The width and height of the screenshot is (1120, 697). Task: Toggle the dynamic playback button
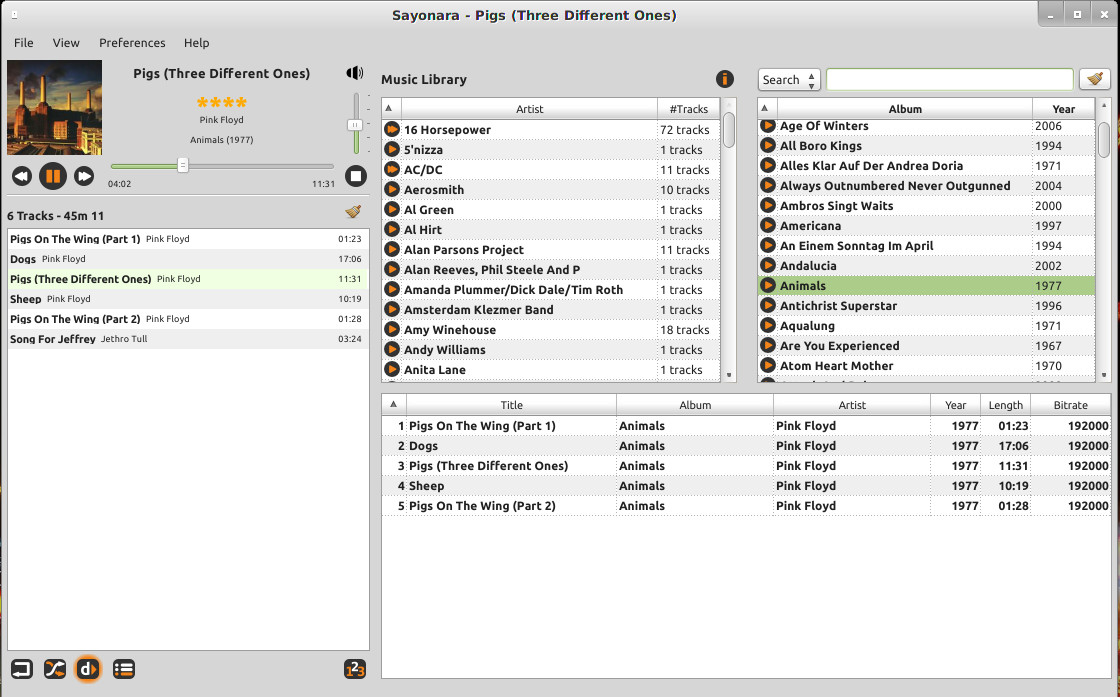click(88, 669)
